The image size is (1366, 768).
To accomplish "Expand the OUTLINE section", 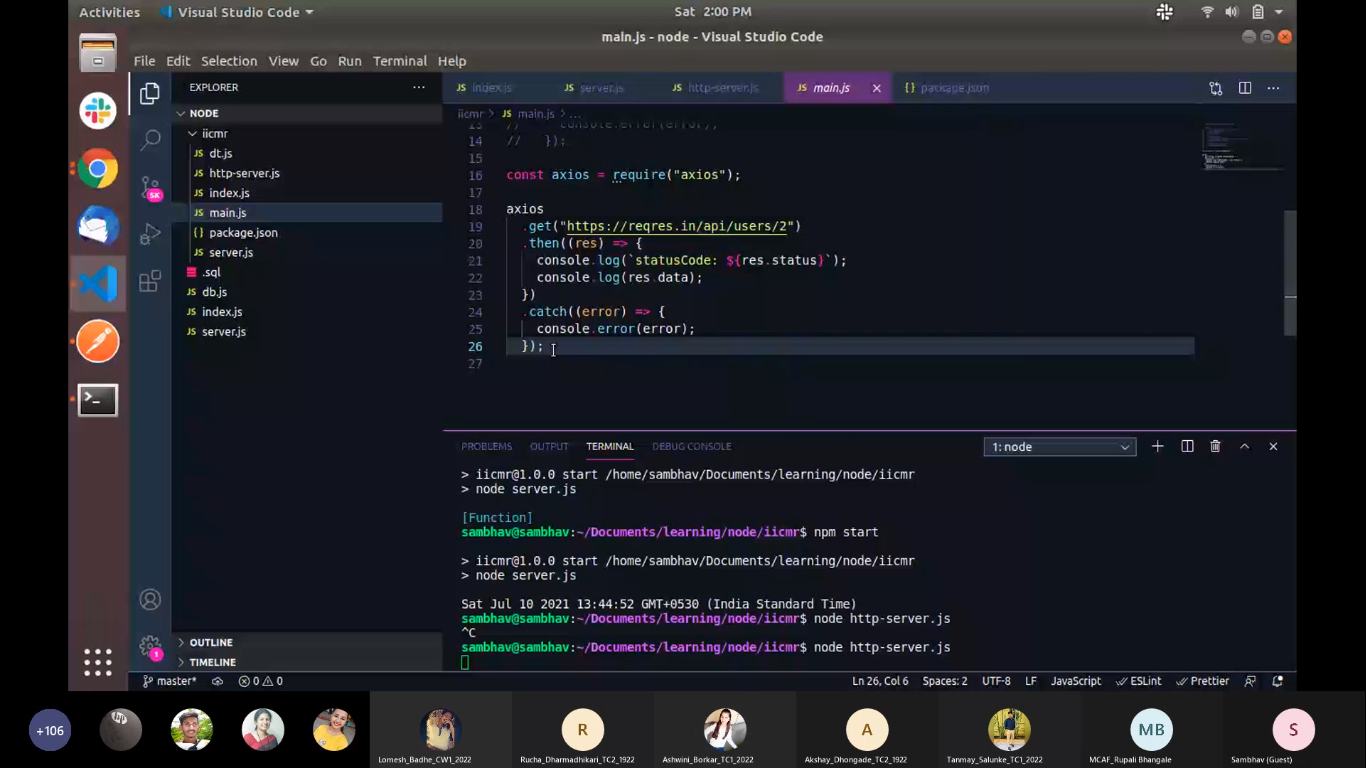I will click(x=211, y=642).
